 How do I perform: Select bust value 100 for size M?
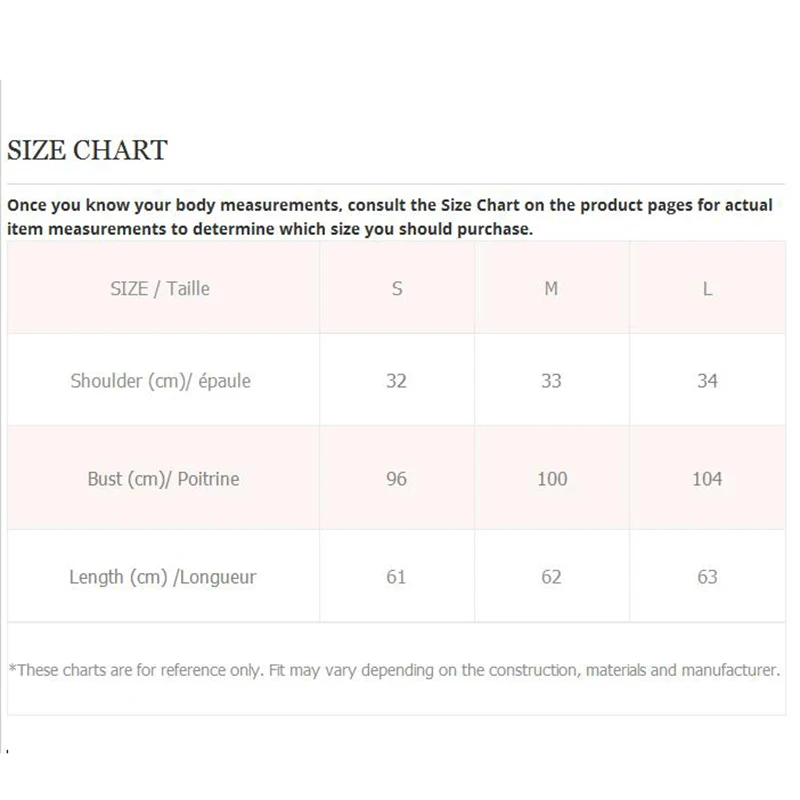[x=552, y=479]
